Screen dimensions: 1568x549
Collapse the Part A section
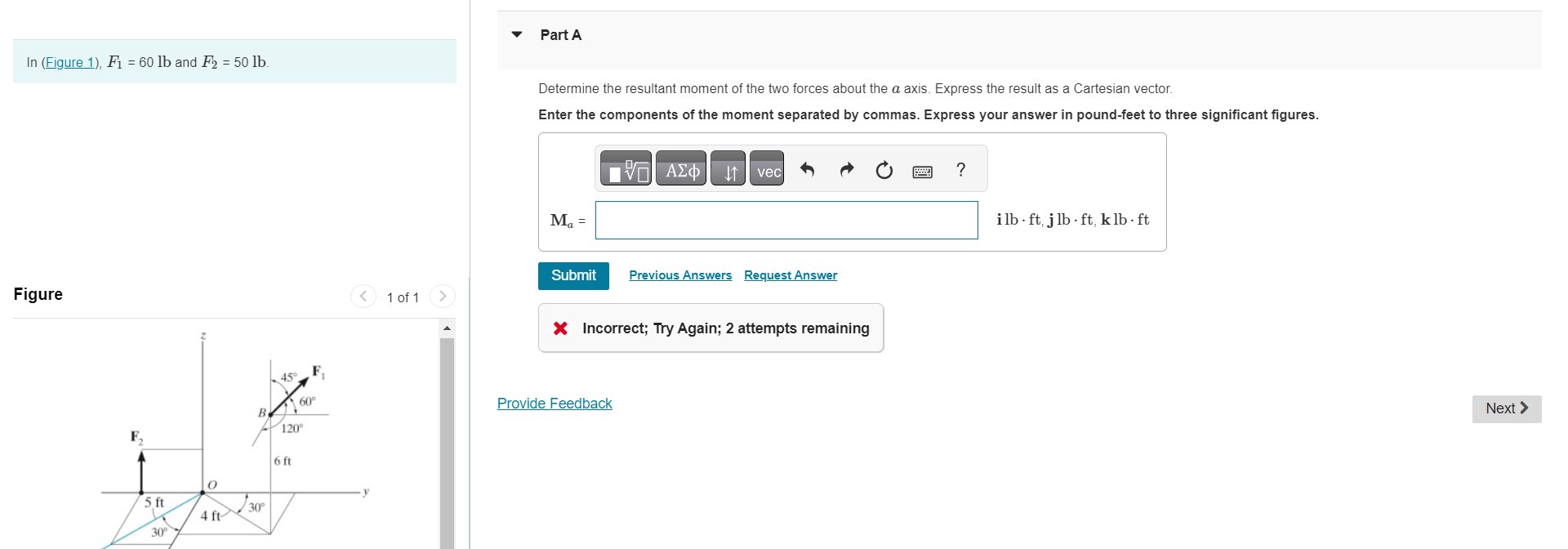pos(517,34)
